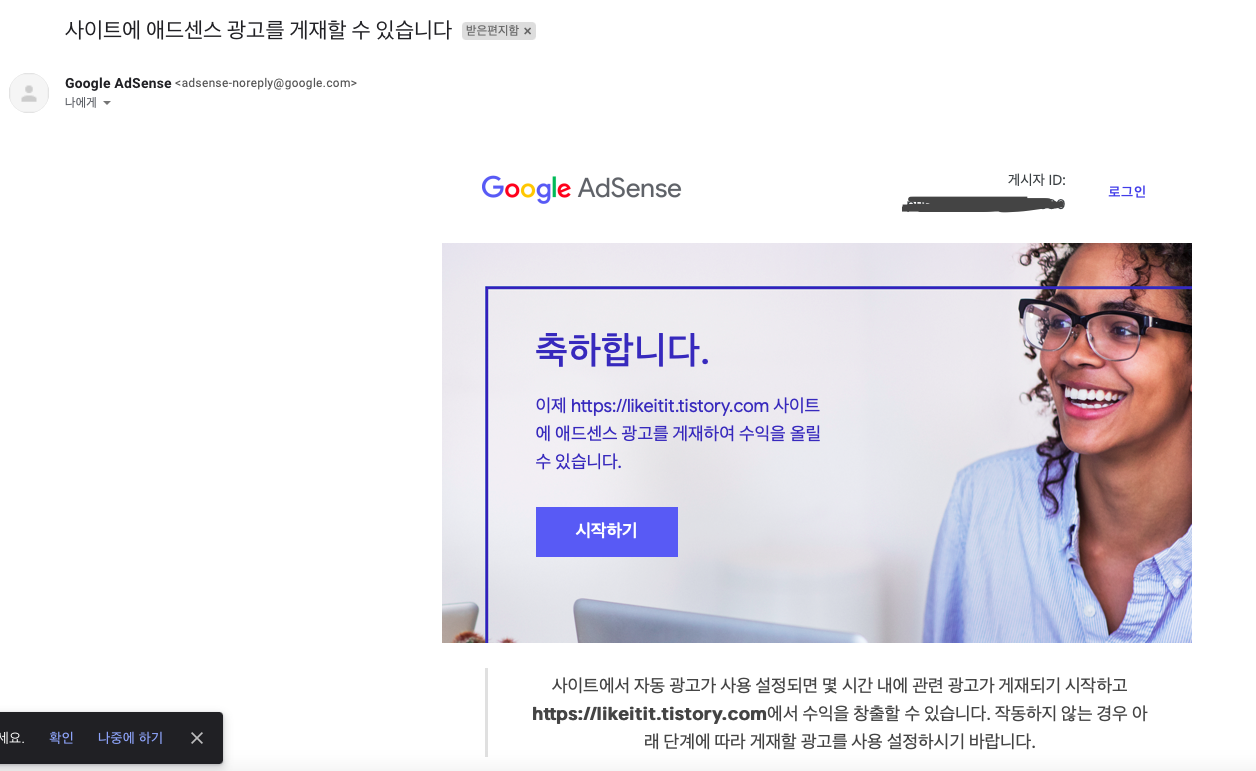Choose 나중에 하기 in the notification toast
Screen dimensions: 1256x771
tap(130, 737)
